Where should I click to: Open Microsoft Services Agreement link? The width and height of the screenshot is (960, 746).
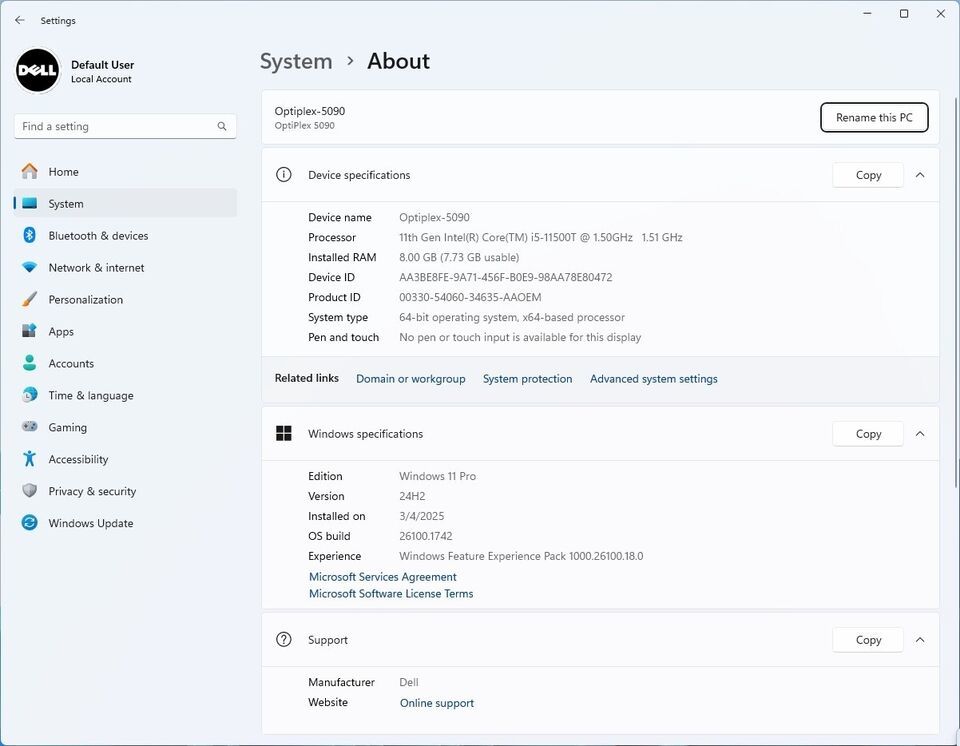[382, 576]
